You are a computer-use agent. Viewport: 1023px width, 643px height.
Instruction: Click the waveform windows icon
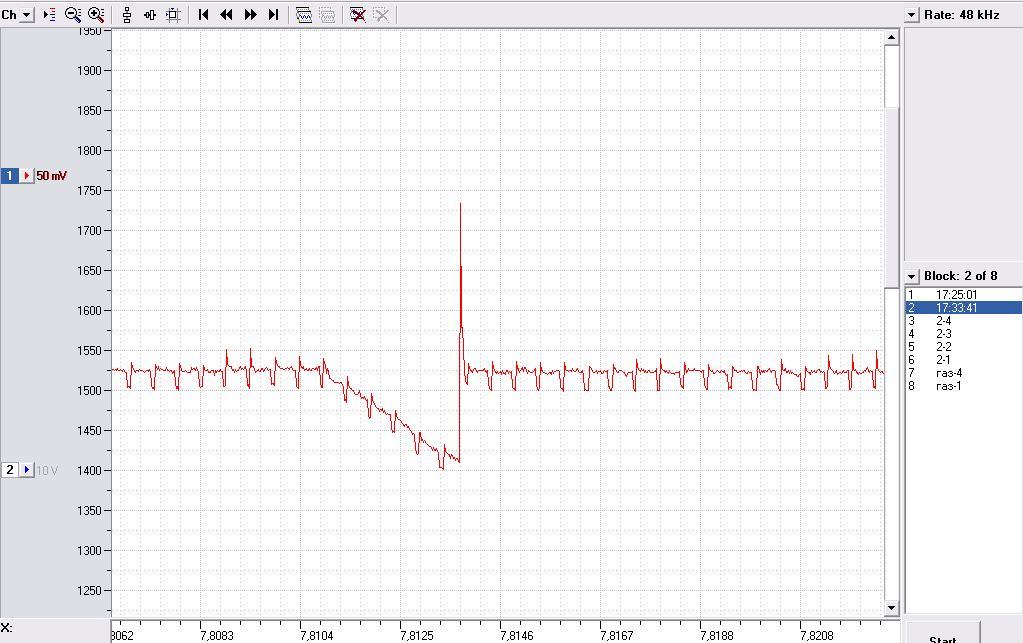click(x=304, y=14)
